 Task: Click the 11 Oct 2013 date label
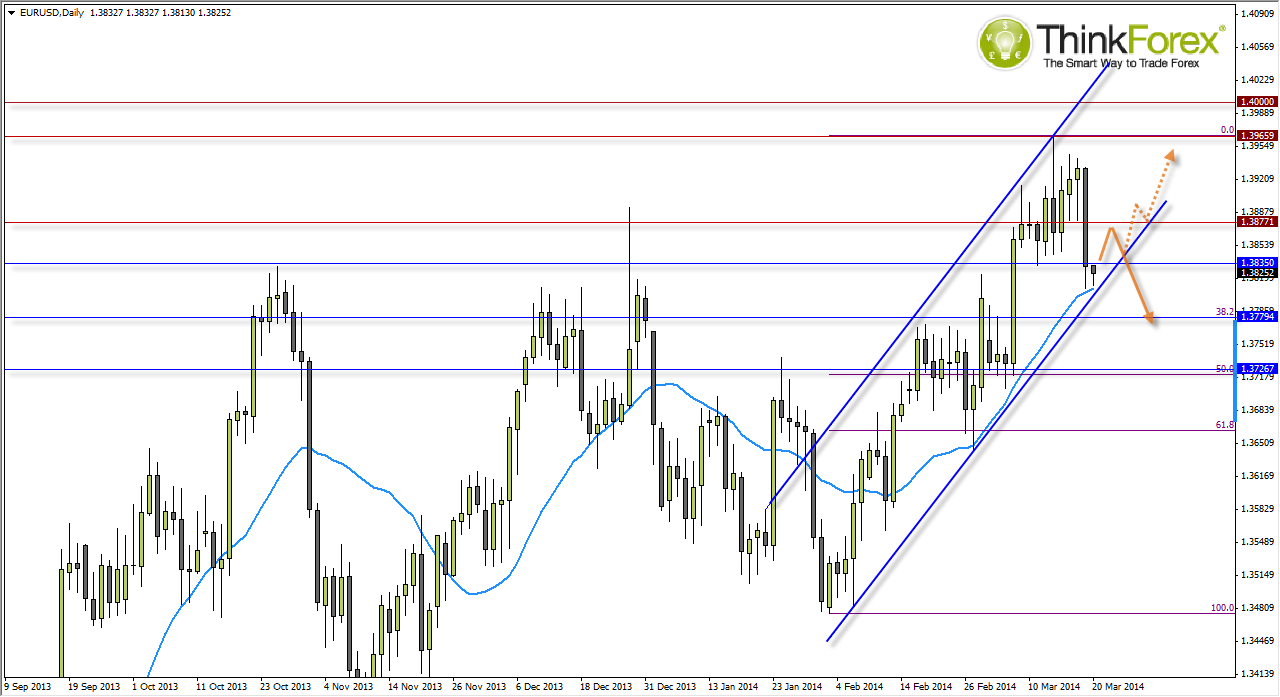tap(221, 687)
